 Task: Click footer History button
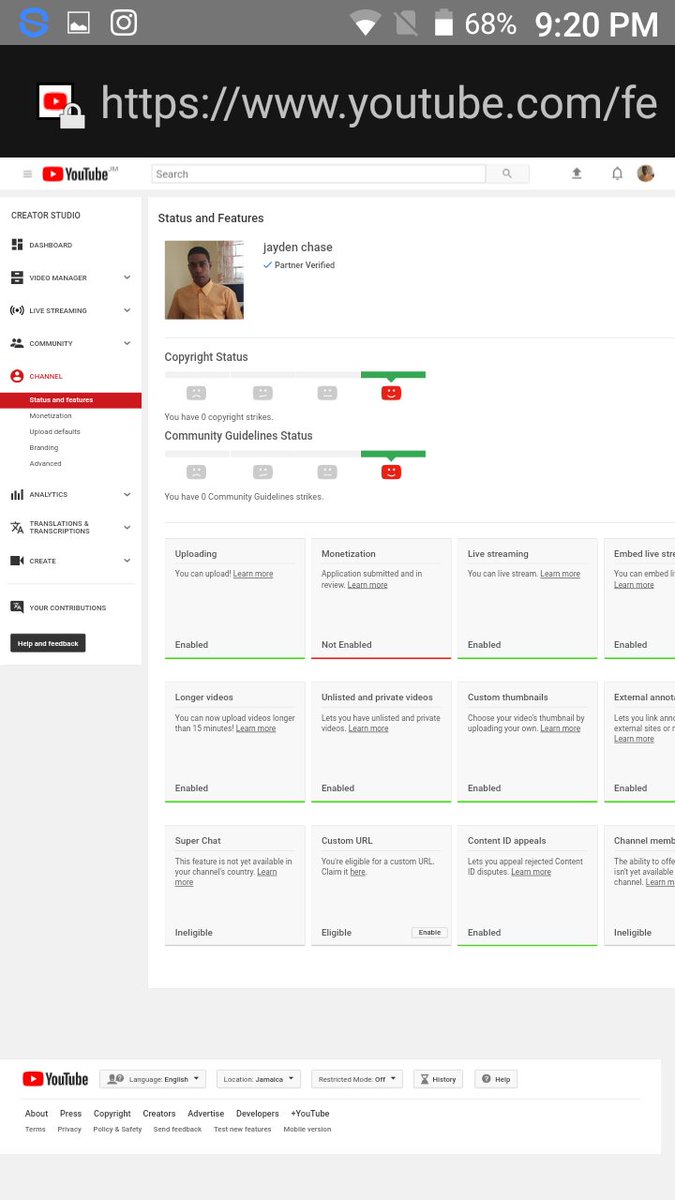click(438, 1079)
